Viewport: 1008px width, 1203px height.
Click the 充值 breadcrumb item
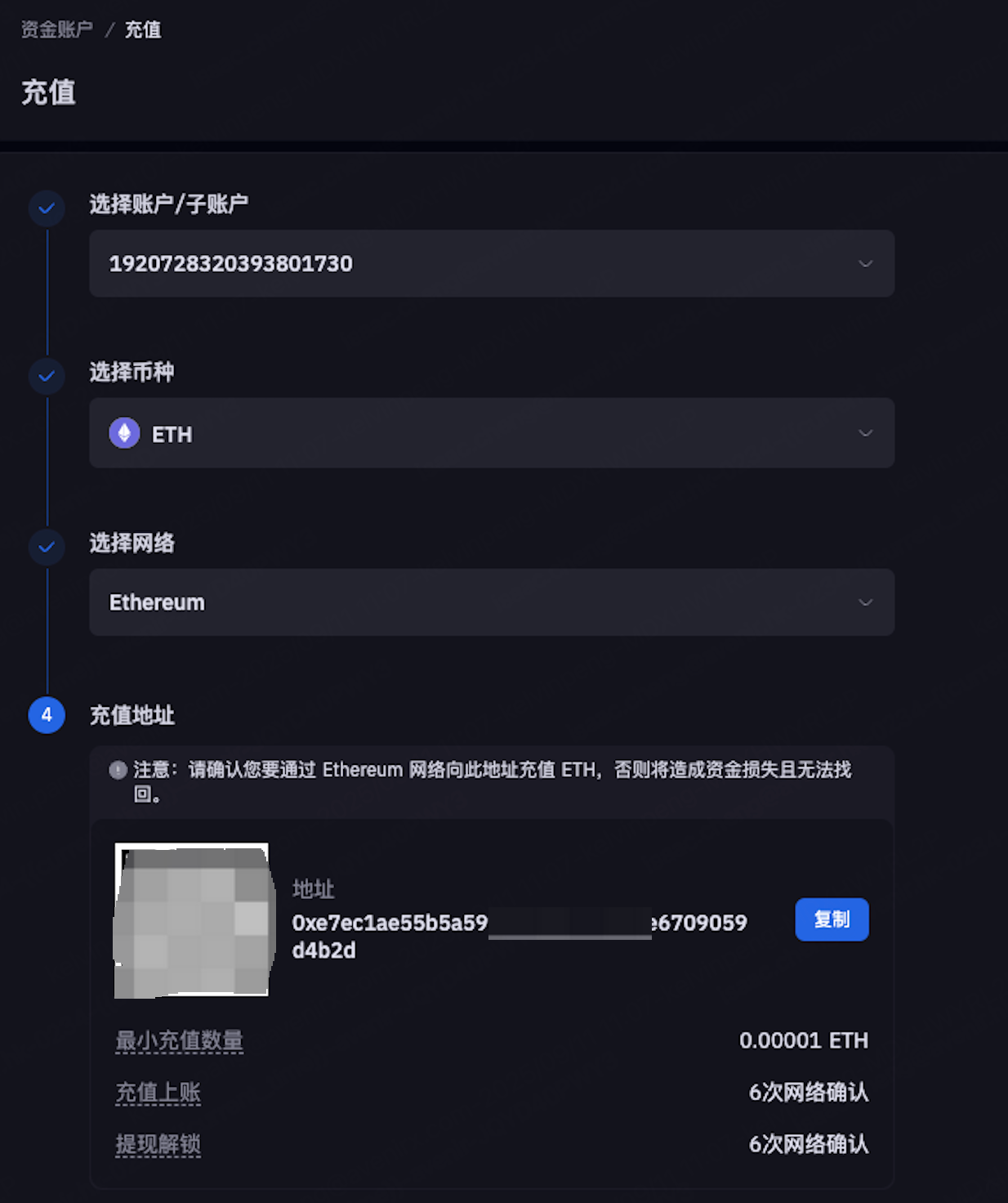click(x=143, y=29)
